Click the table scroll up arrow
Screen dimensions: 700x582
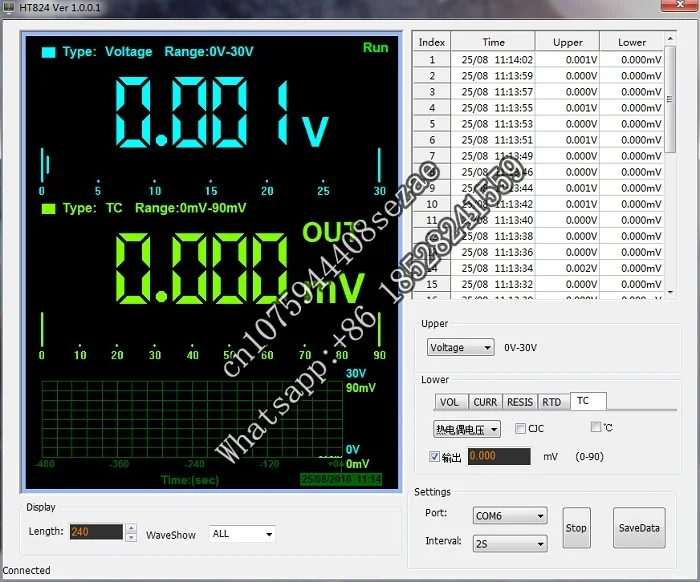(670, 39)
